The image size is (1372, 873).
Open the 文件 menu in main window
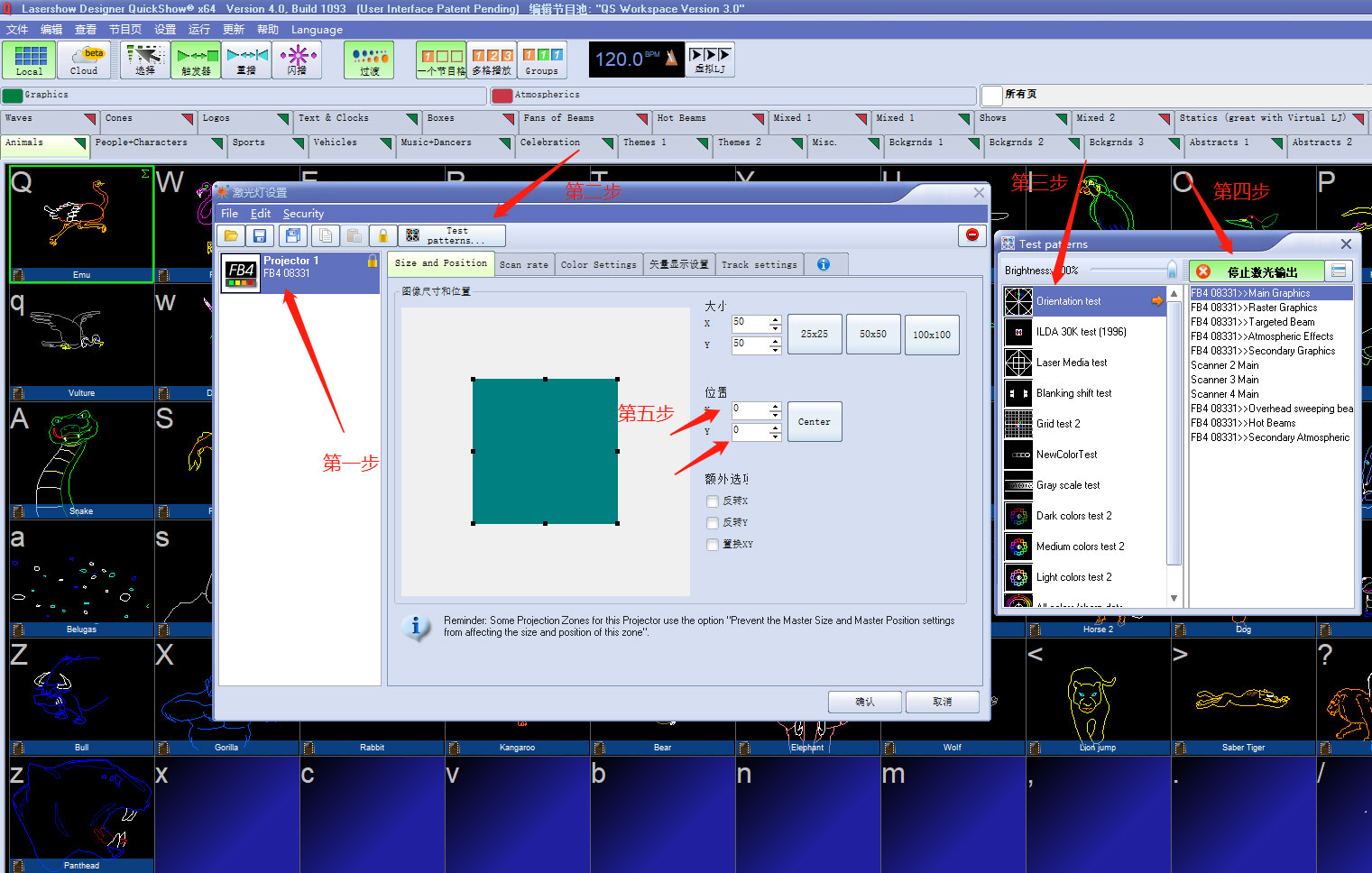tap(17, 30)
